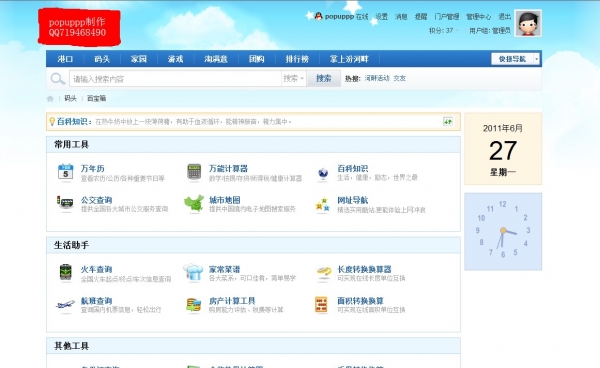Click the search content input field

pos(175,79)
